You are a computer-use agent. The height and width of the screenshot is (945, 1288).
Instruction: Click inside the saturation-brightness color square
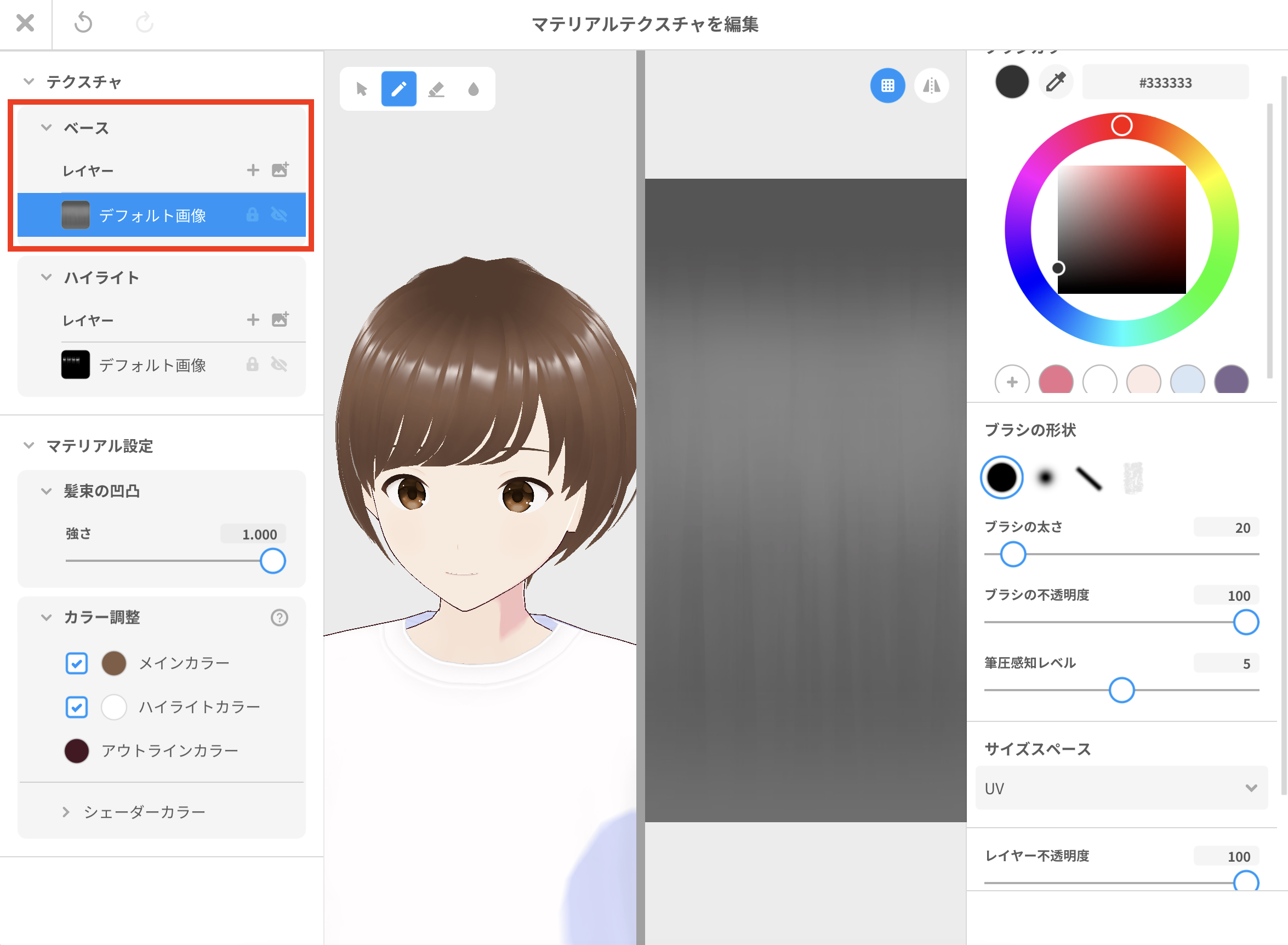coord(1121,229)
